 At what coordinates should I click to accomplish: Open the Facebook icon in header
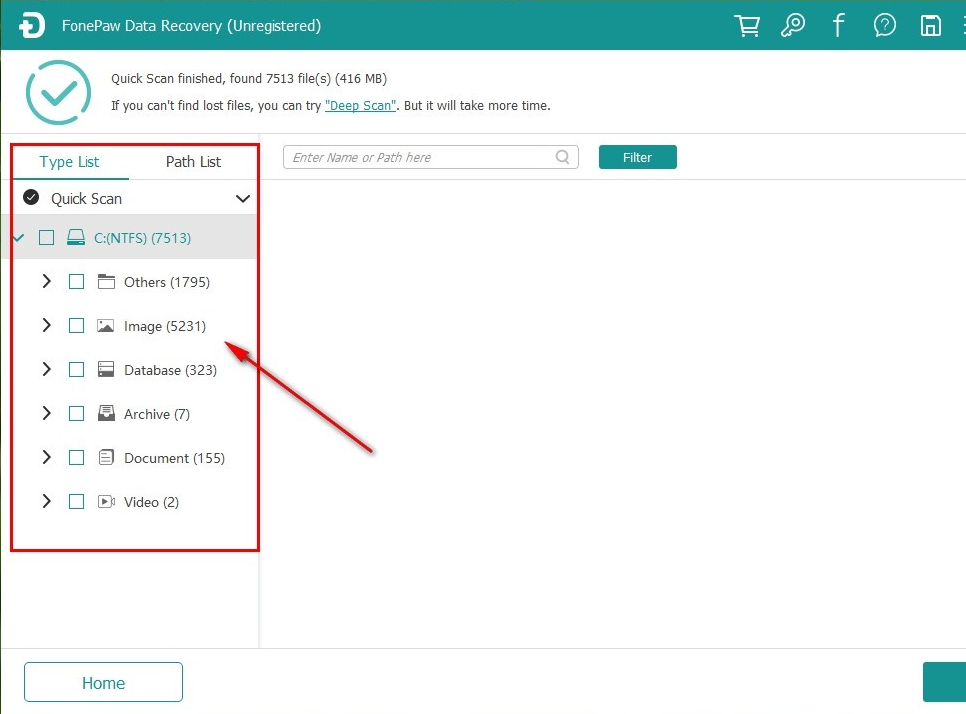click(838, 26)
